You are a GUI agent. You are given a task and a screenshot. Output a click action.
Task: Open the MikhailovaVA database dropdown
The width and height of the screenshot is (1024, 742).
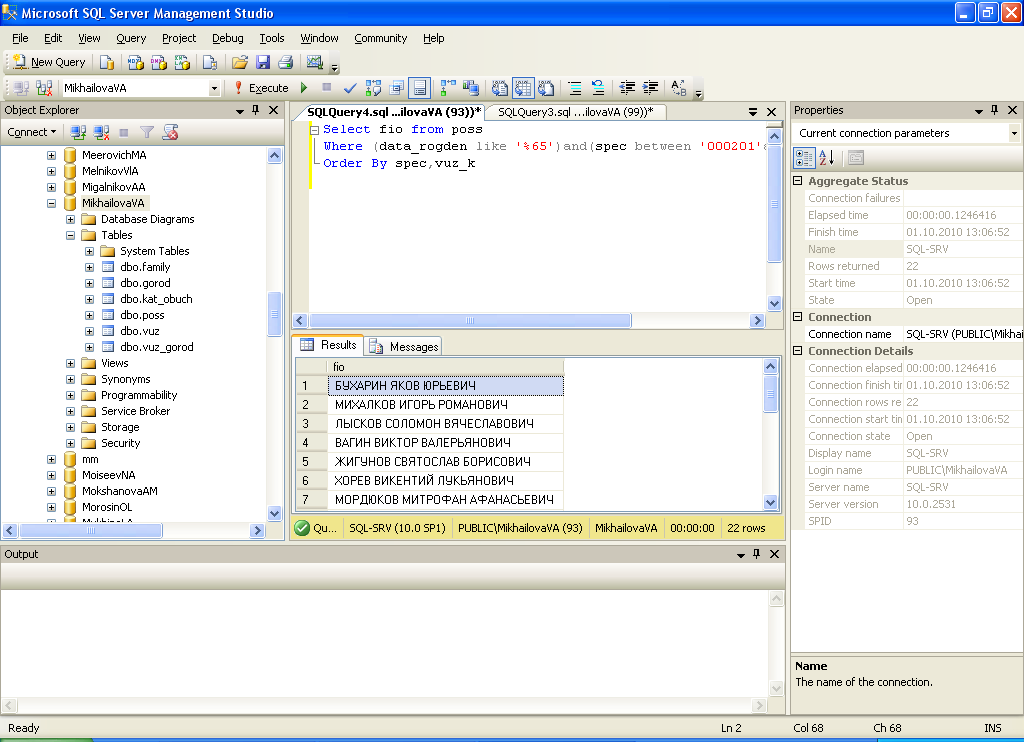click(x=214, y=88)
